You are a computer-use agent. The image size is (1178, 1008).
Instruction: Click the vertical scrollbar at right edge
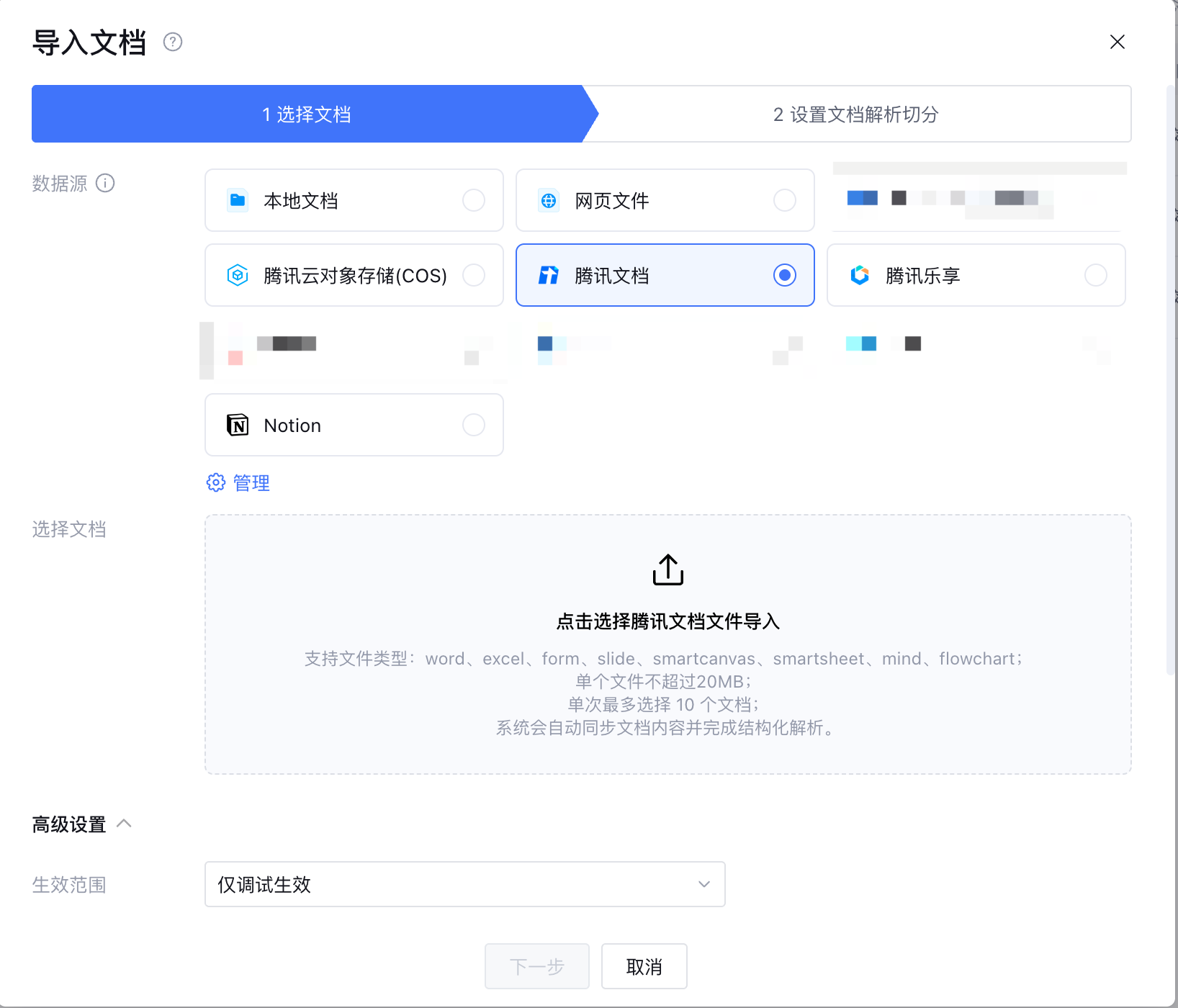coord(1172,379)
